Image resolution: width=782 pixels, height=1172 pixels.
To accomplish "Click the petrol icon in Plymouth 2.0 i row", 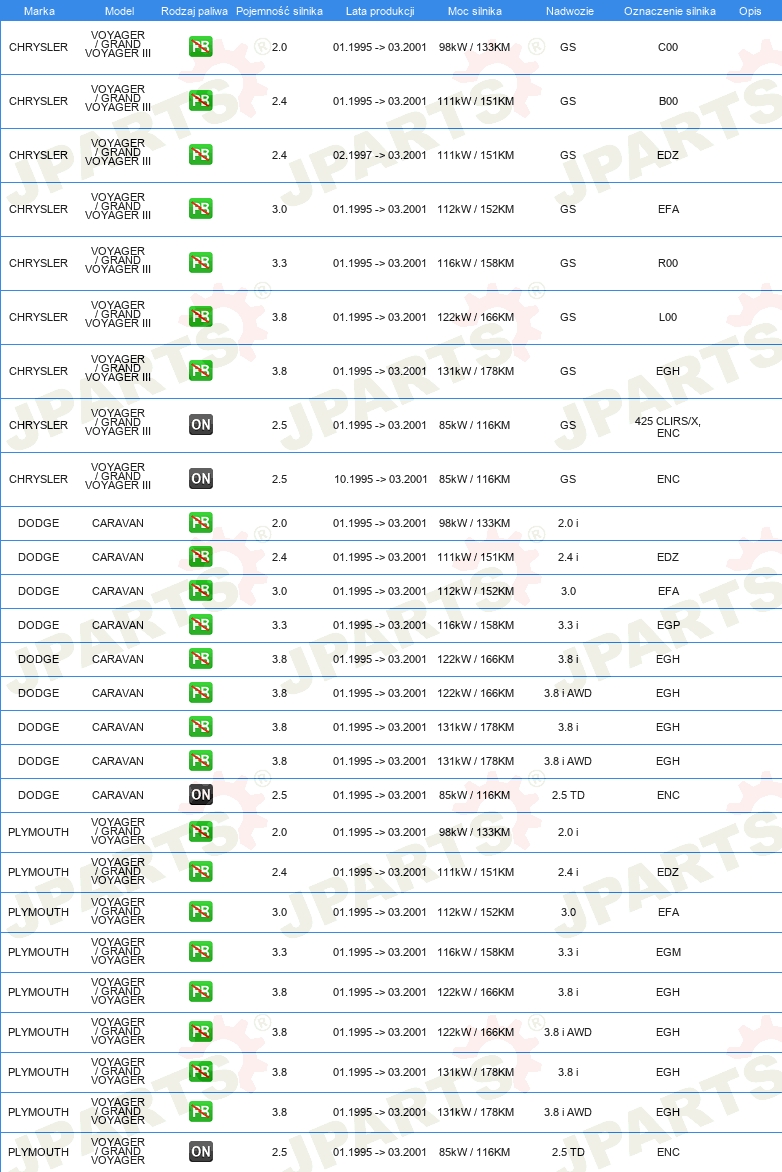I will pos(200,831).
